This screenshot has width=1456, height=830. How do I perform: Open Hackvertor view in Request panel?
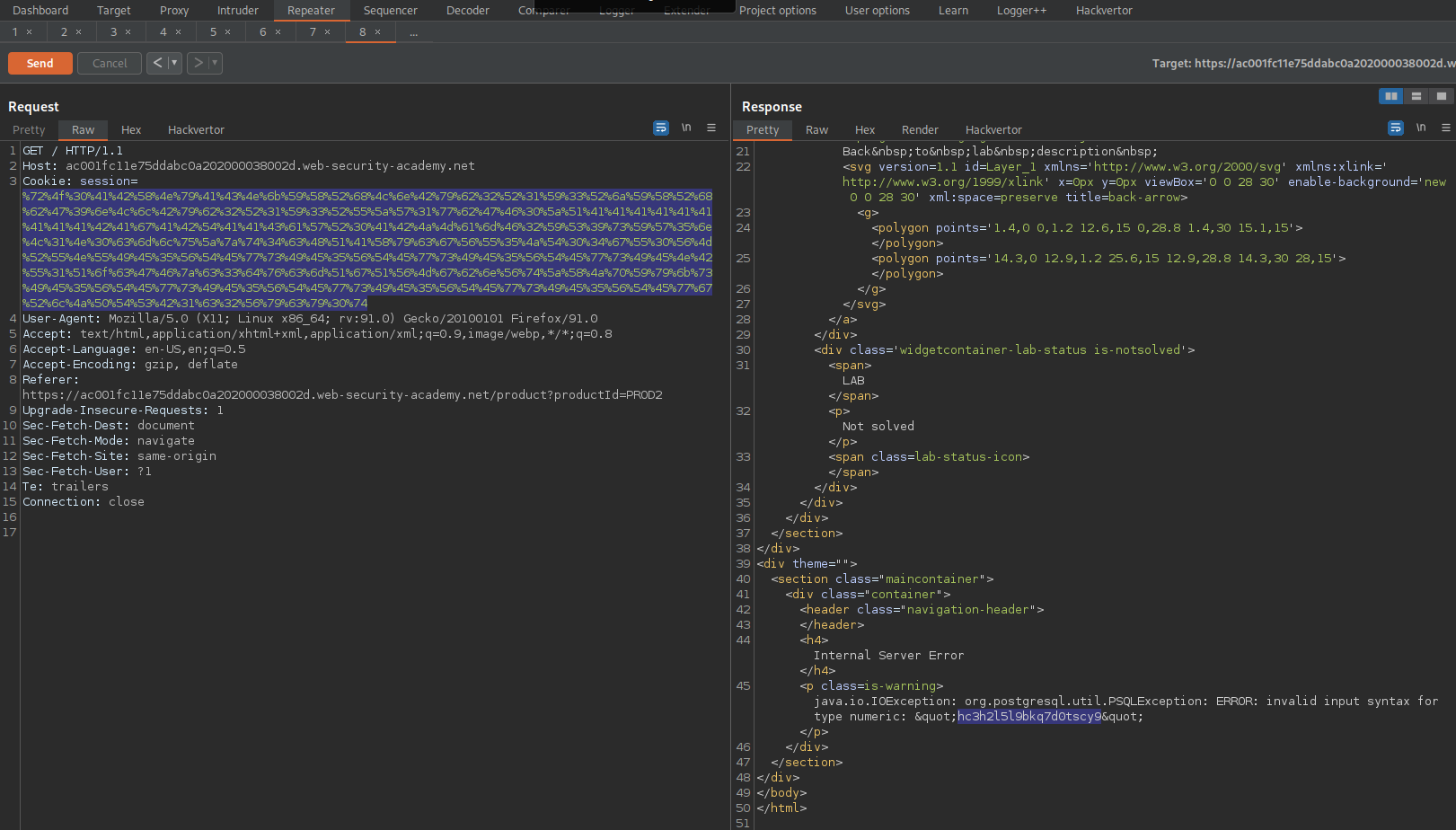coord(196,130)
